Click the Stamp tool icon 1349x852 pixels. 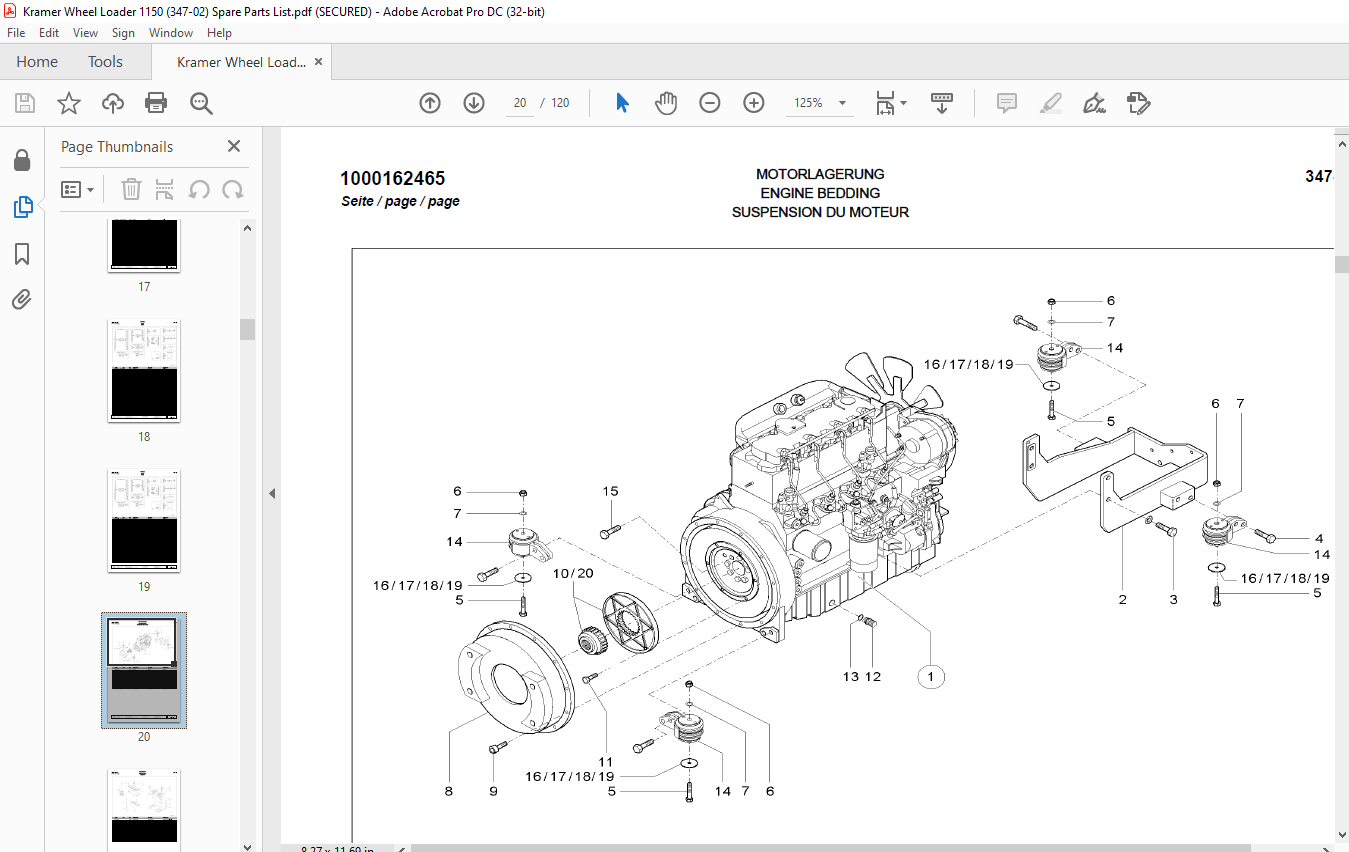coord(1138,103)
